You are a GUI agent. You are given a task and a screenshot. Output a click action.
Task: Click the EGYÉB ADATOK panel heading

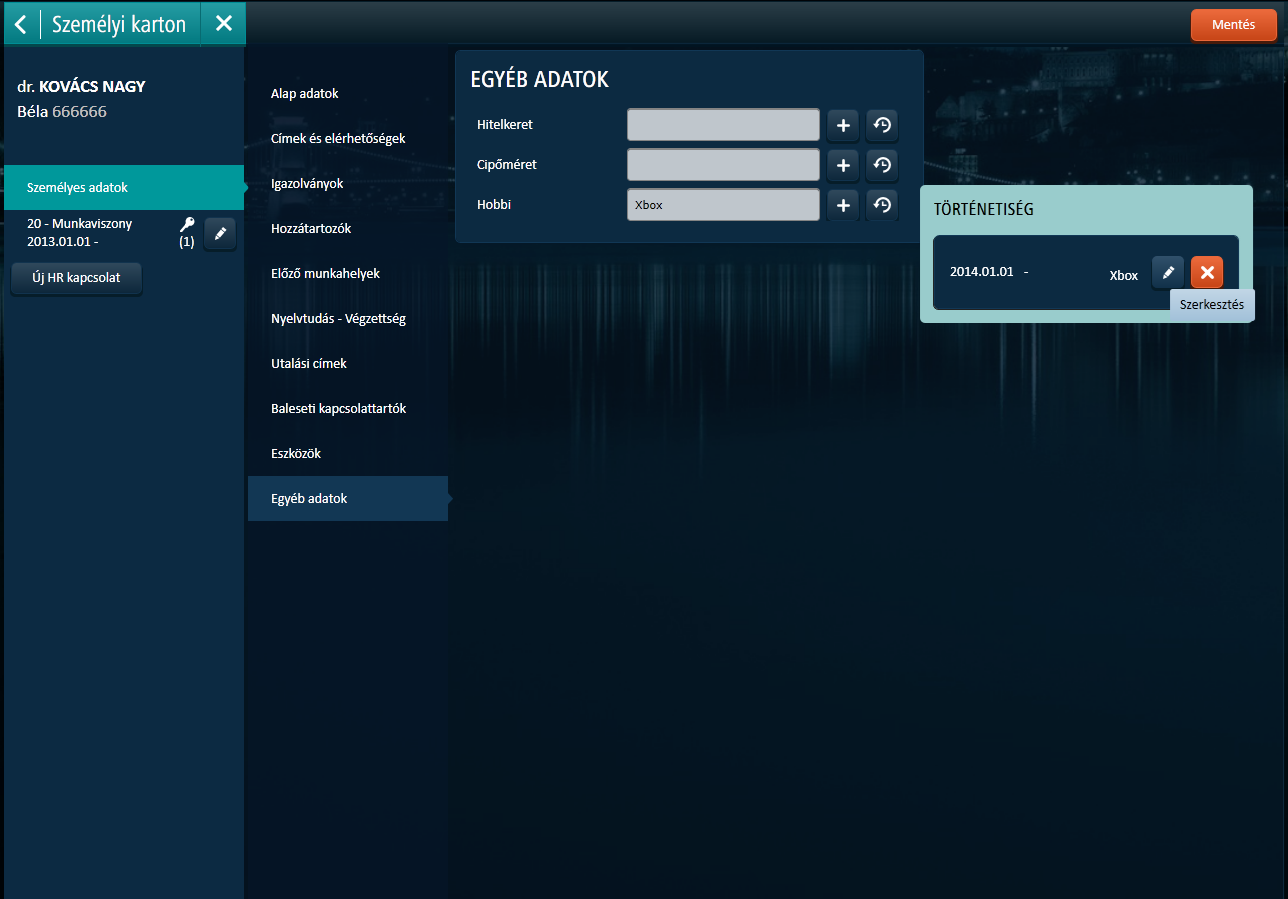click(x=540, y=80)
